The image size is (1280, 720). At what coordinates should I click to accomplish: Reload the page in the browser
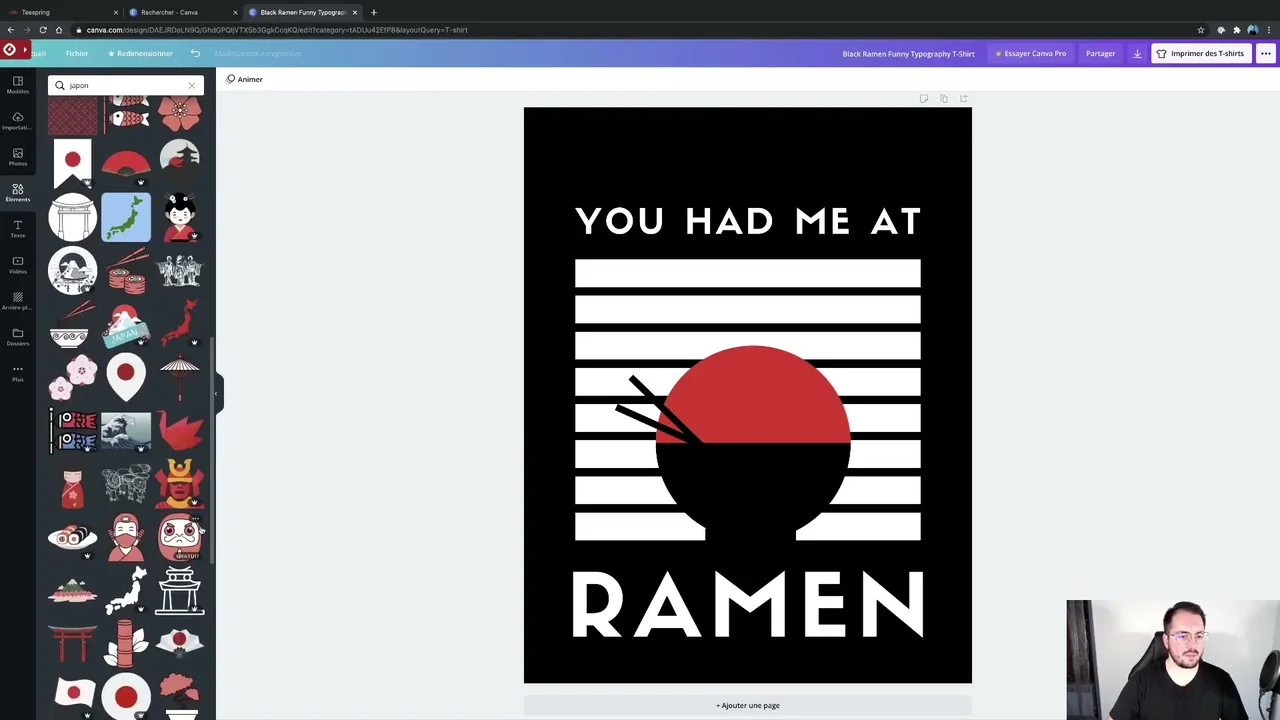[43, 30]
